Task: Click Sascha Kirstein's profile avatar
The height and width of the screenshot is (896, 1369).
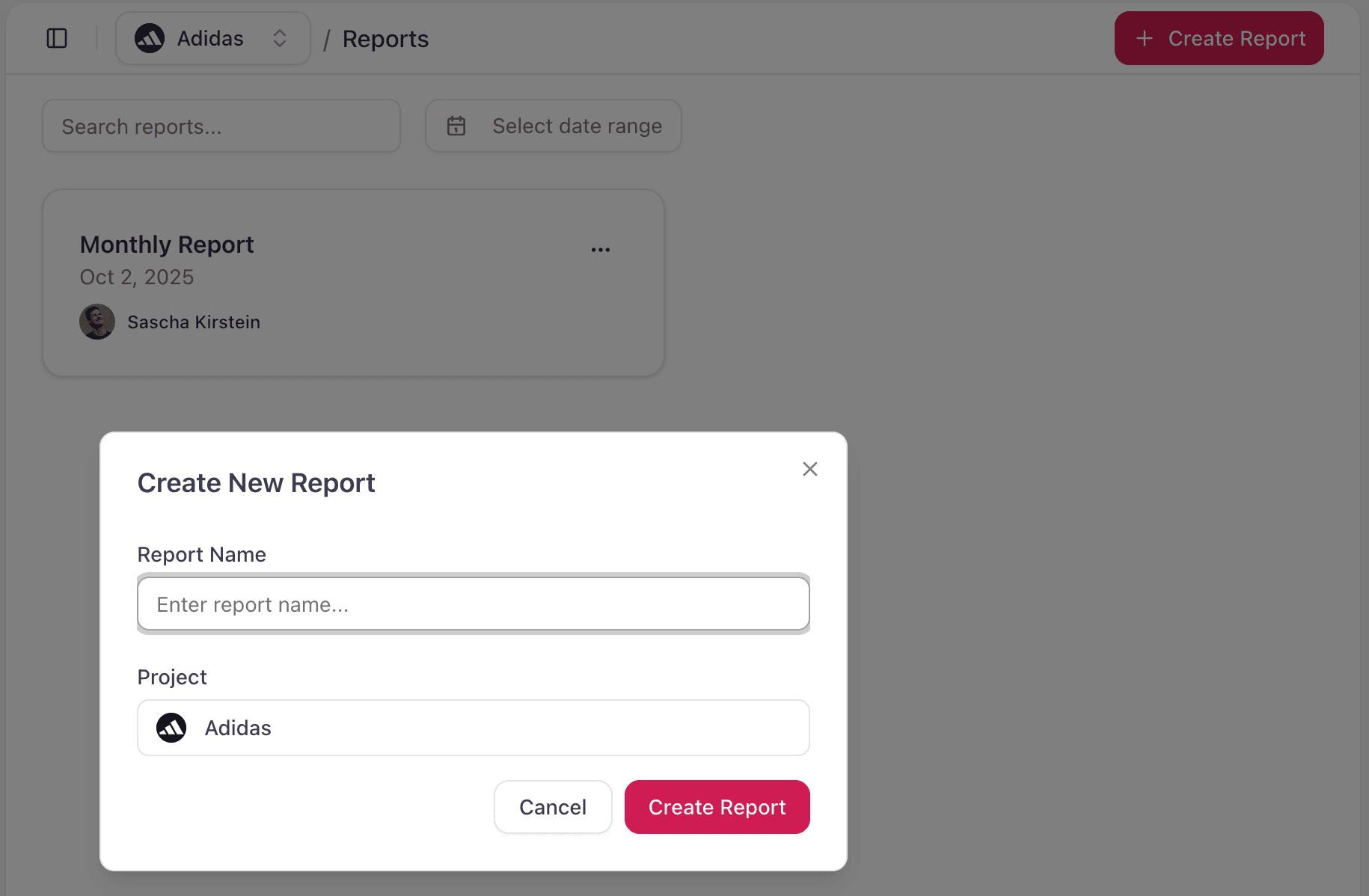Action: tap(97, 322)
